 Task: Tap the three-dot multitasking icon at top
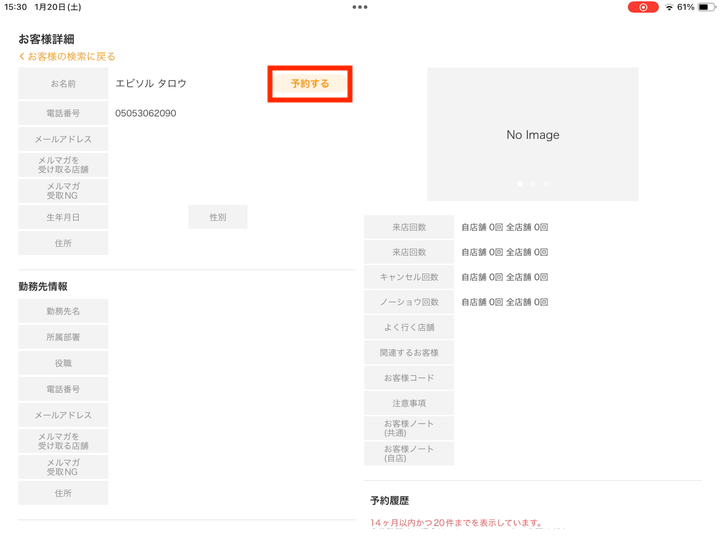[x=360, y=7]
